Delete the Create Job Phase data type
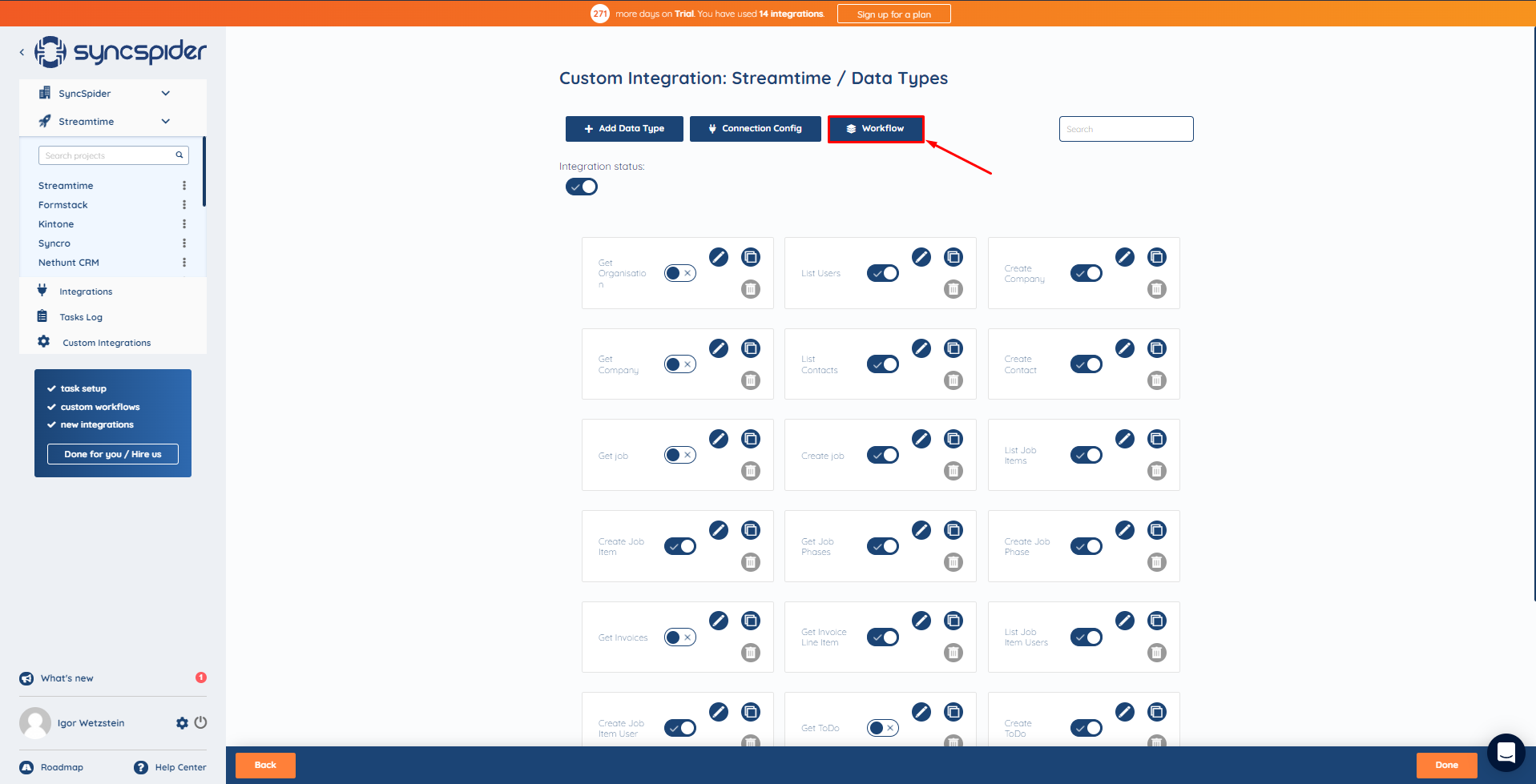Viewport: 1536px width, 784px height. (1157, 562)
